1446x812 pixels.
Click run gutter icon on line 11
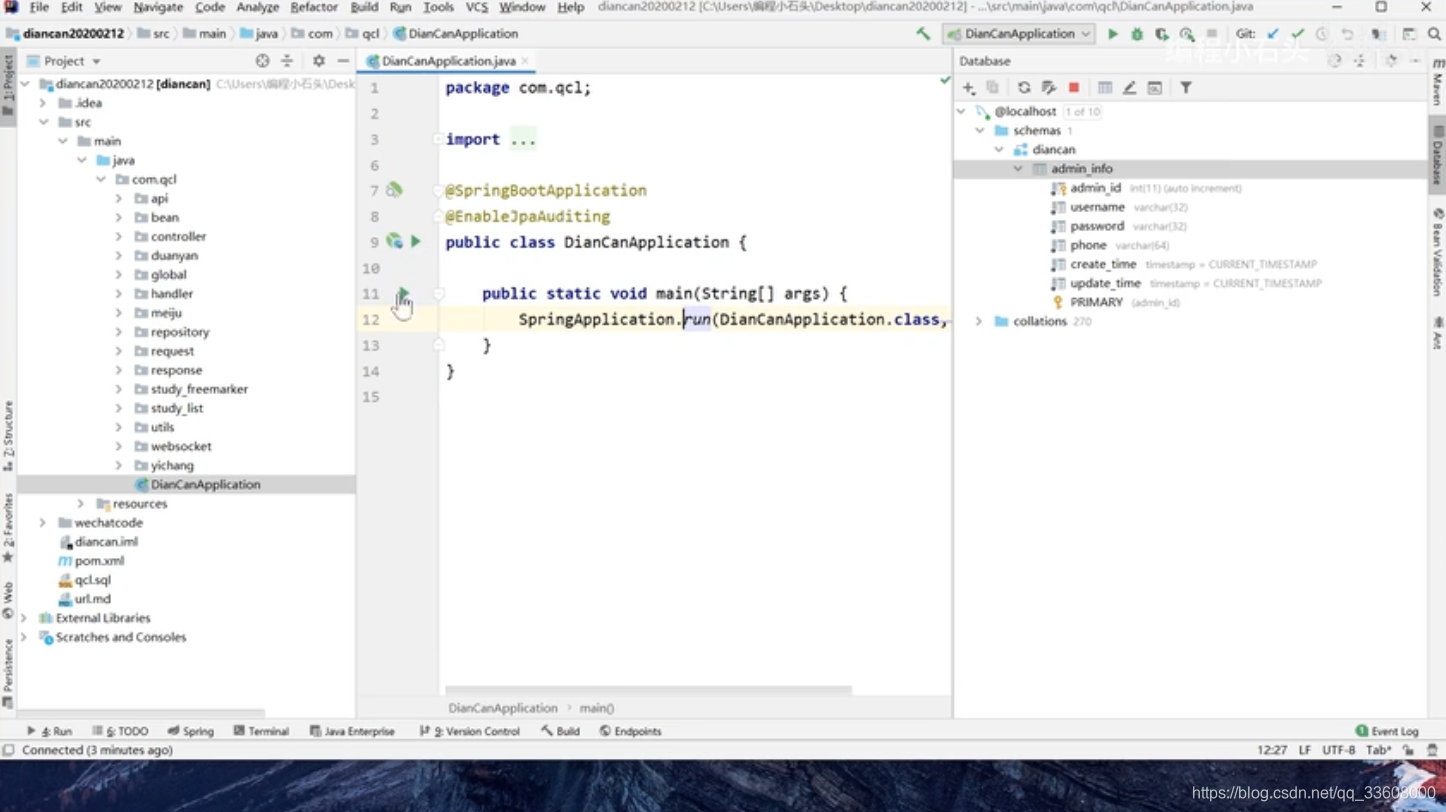[403, 294]
